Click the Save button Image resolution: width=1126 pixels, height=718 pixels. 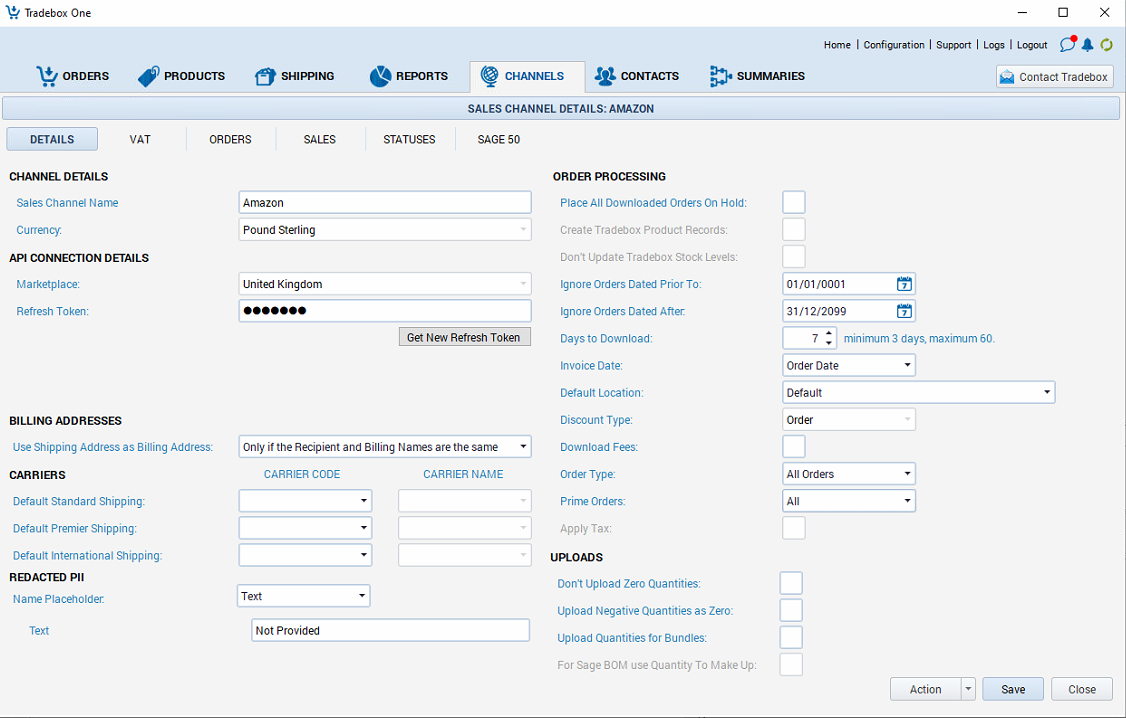(1013, 689)
